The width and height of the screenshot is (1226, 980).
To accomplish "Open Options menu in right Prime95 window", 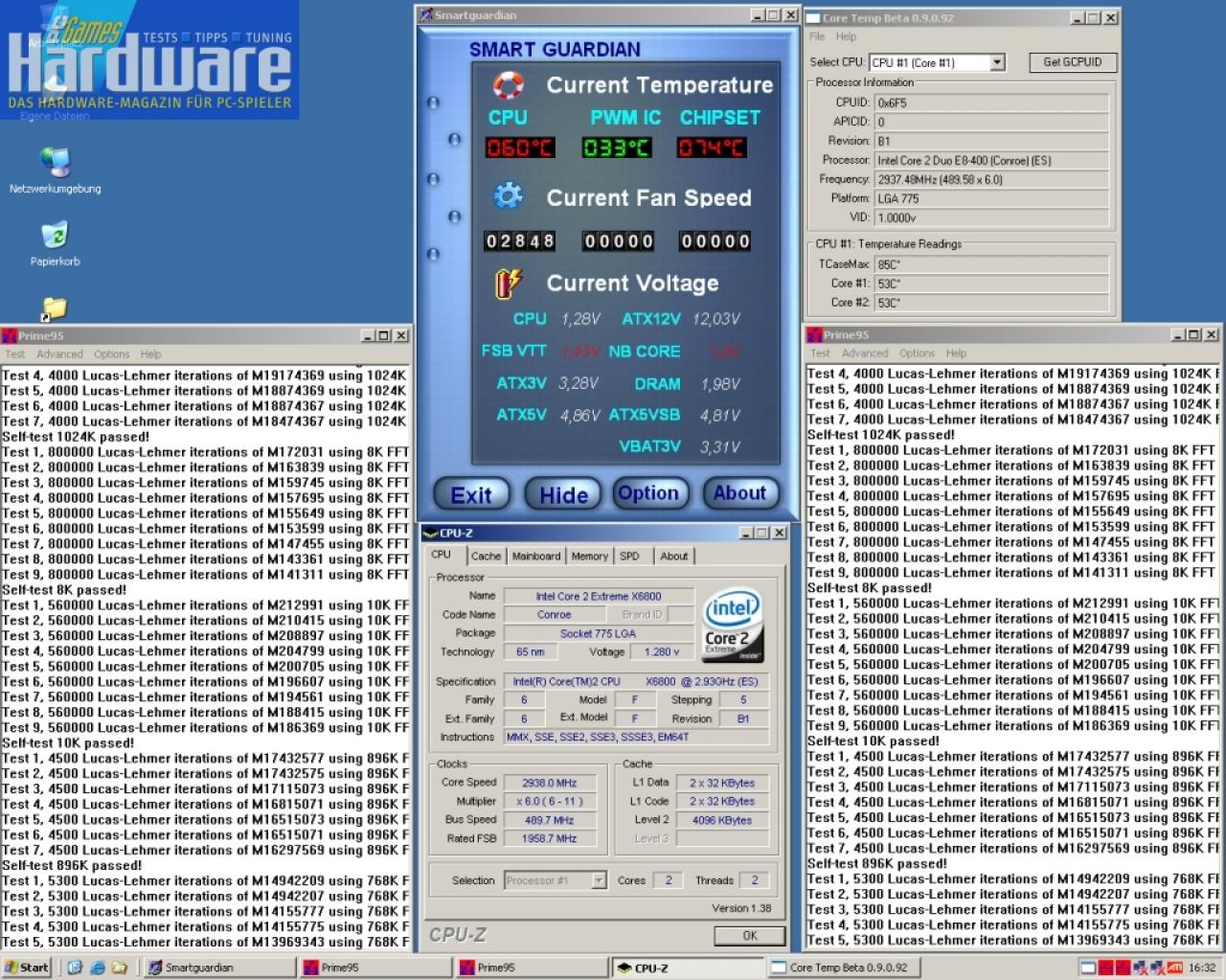I will click(x=917, y=353).
